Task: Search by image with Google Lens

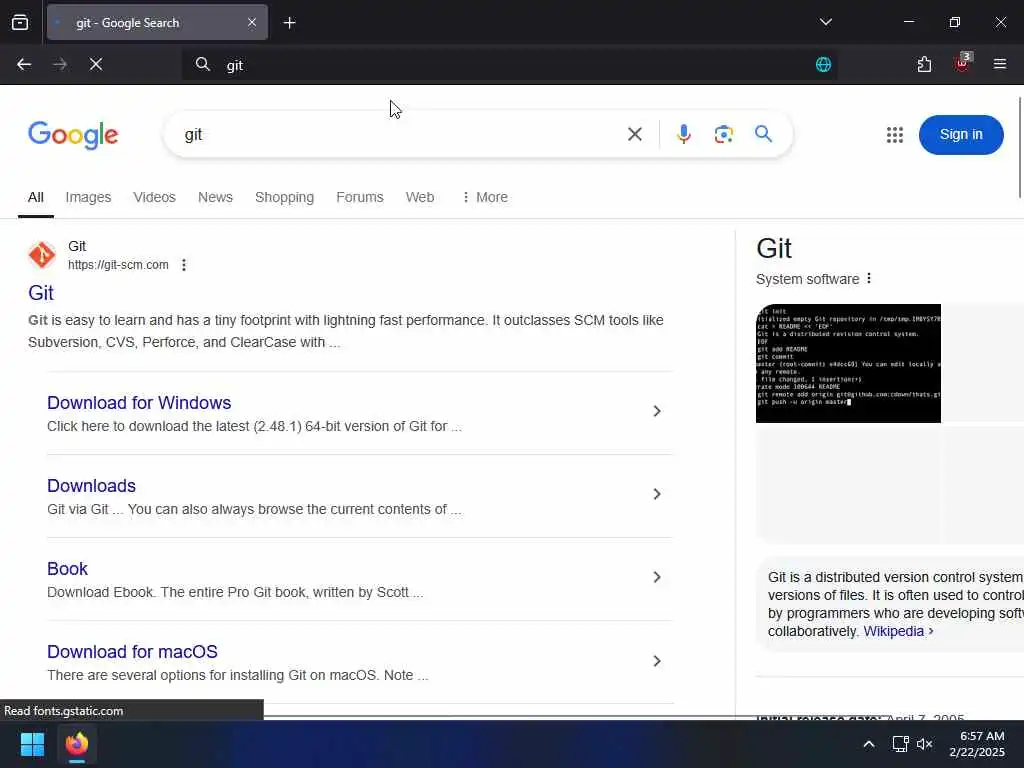Action: tap(723, 134)
